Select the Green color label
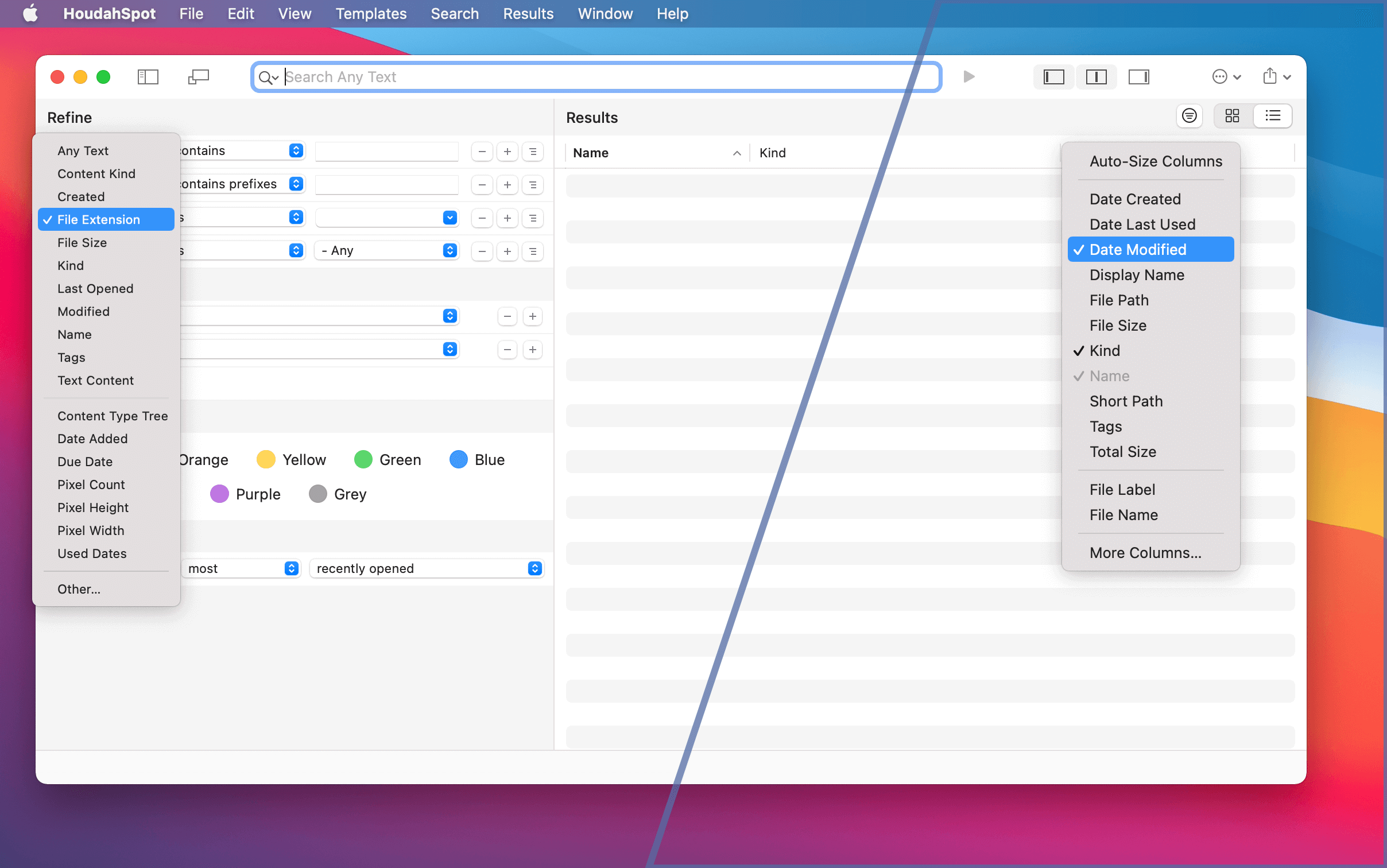This screenshot has width=1387, height=868. 362,459
